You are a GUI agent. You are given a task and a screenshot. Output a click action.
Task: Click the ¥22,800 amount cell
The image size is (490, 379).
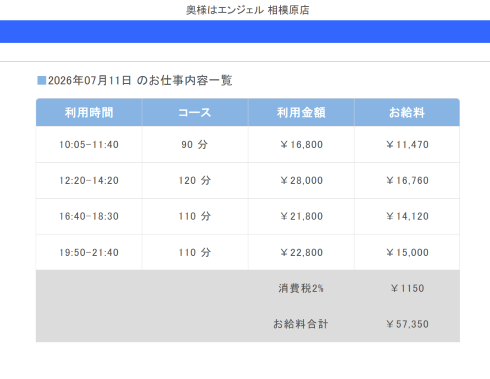tap(301, 252)
